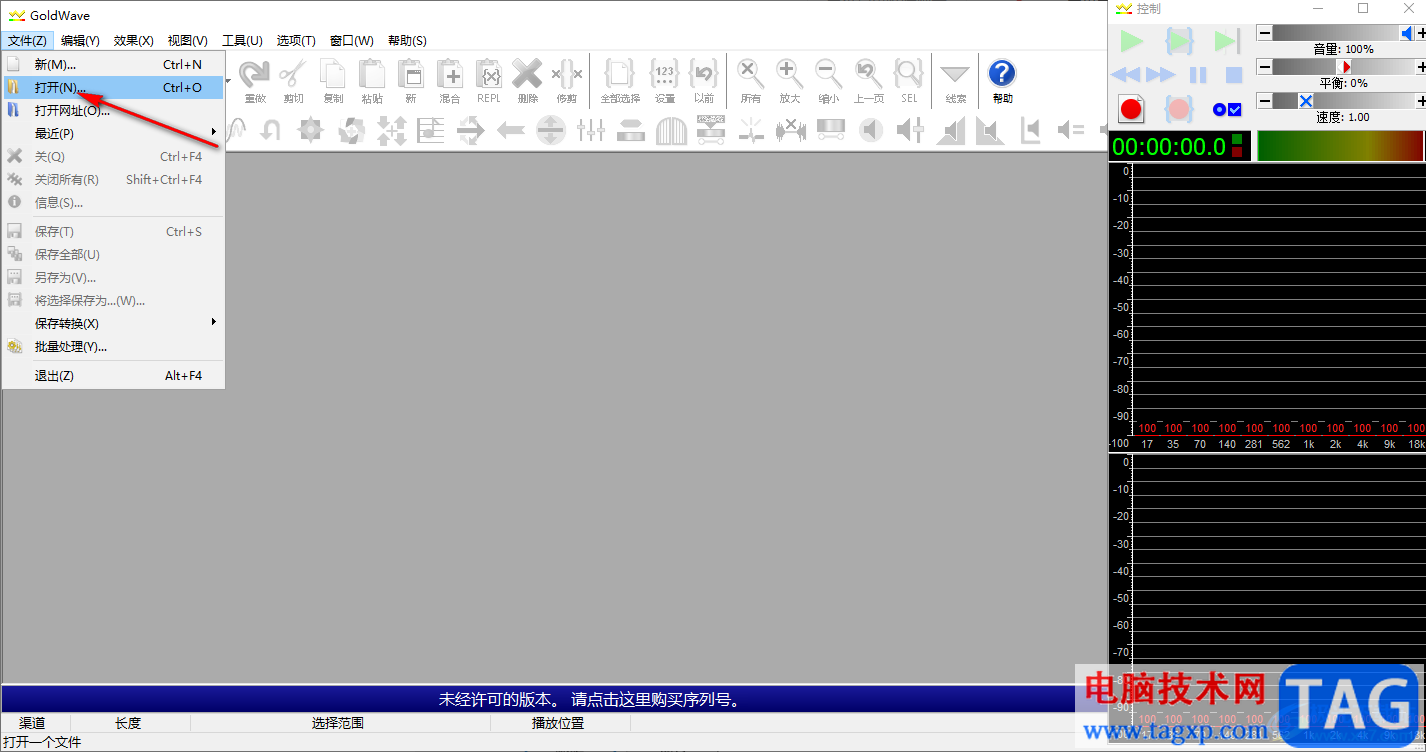Image resolution: width=1426 pixels, height=752 pixels.
Task: Decrease speed with minus button
Action: pyautogui.click(x=1264, y=101)
